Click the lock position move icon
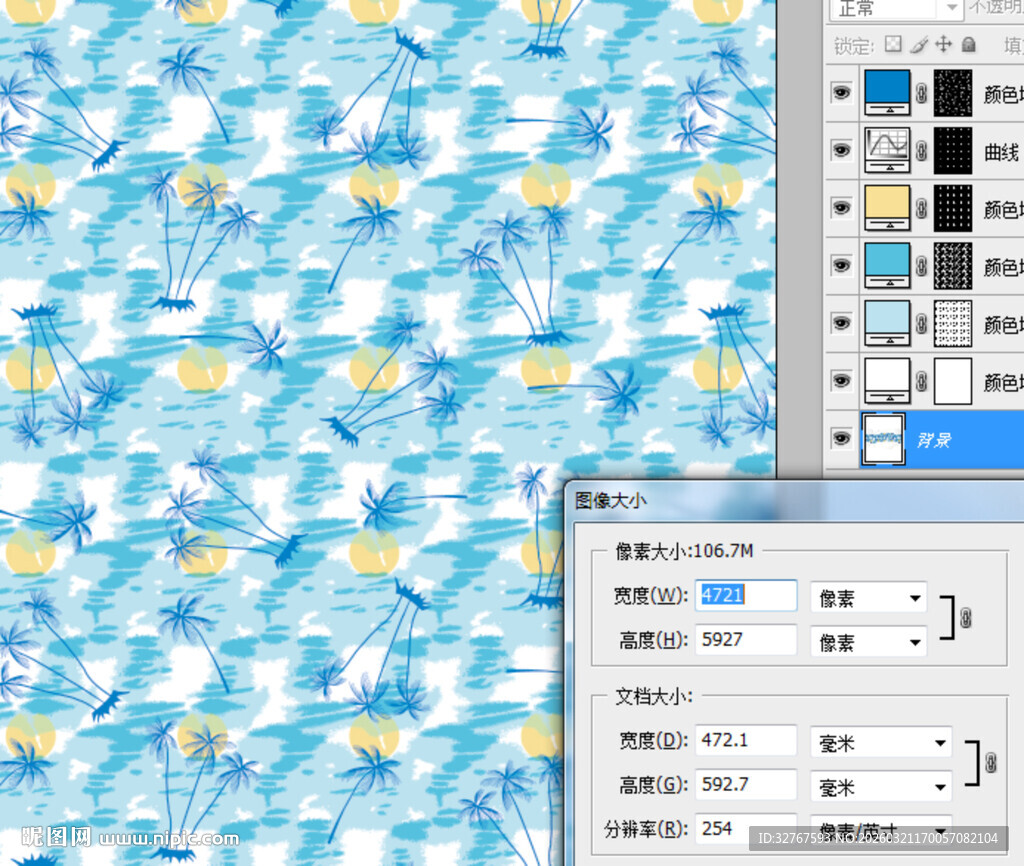The height and width of the screenshot is (866, 1024). 944,45
